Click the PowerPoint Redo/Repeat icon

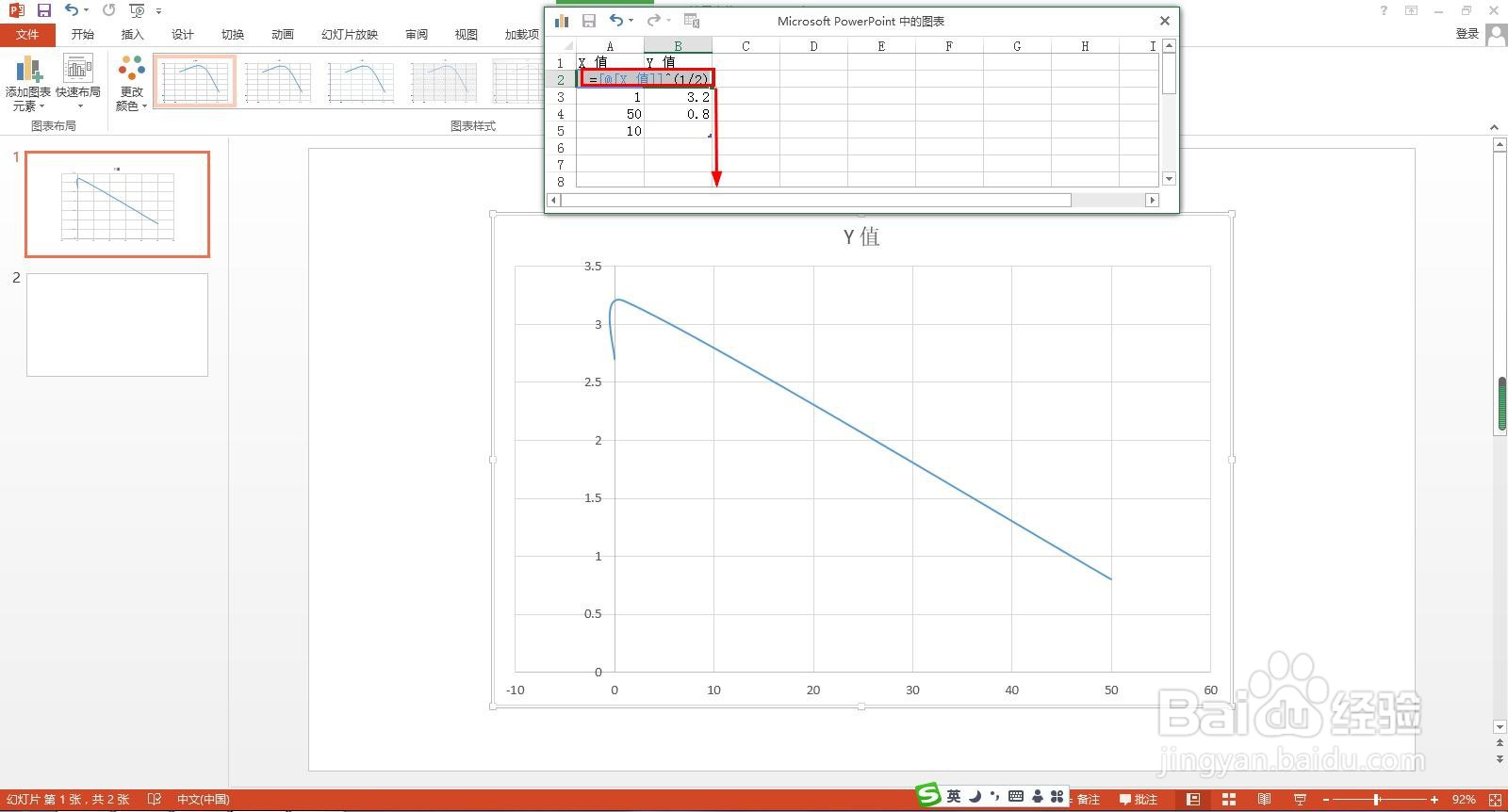(x=108, y=10)
